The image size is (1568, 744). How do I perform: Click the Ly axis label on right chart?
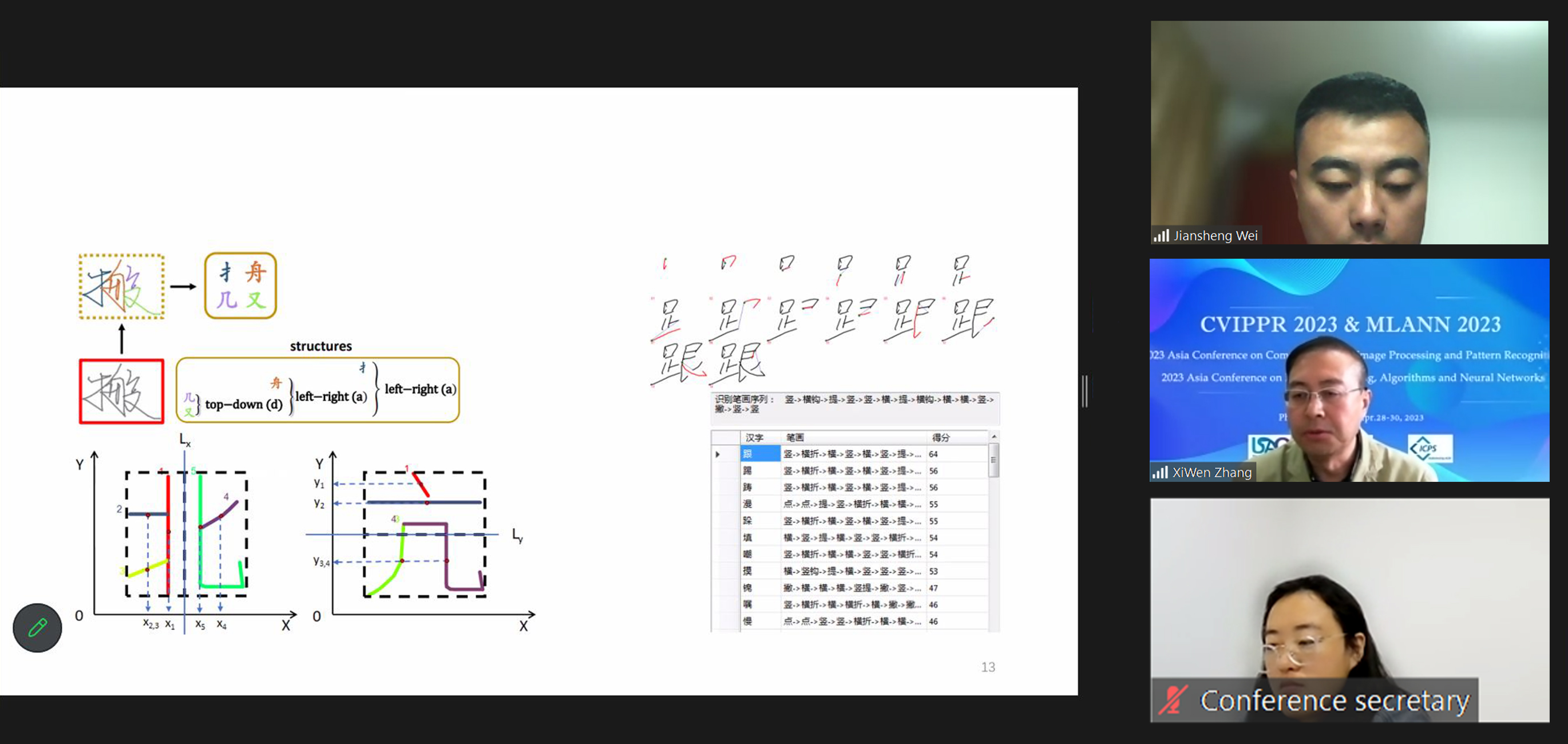point(517,535)
